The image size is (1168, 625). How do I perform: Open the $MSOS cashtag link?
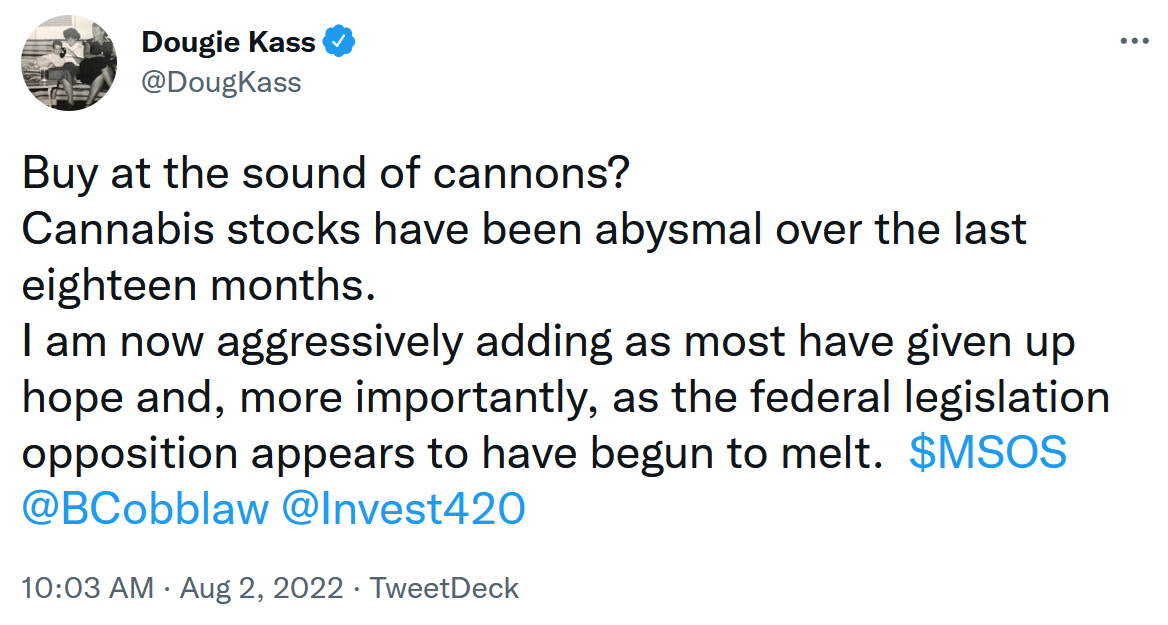pyautogui.click(x=988, y=453)
